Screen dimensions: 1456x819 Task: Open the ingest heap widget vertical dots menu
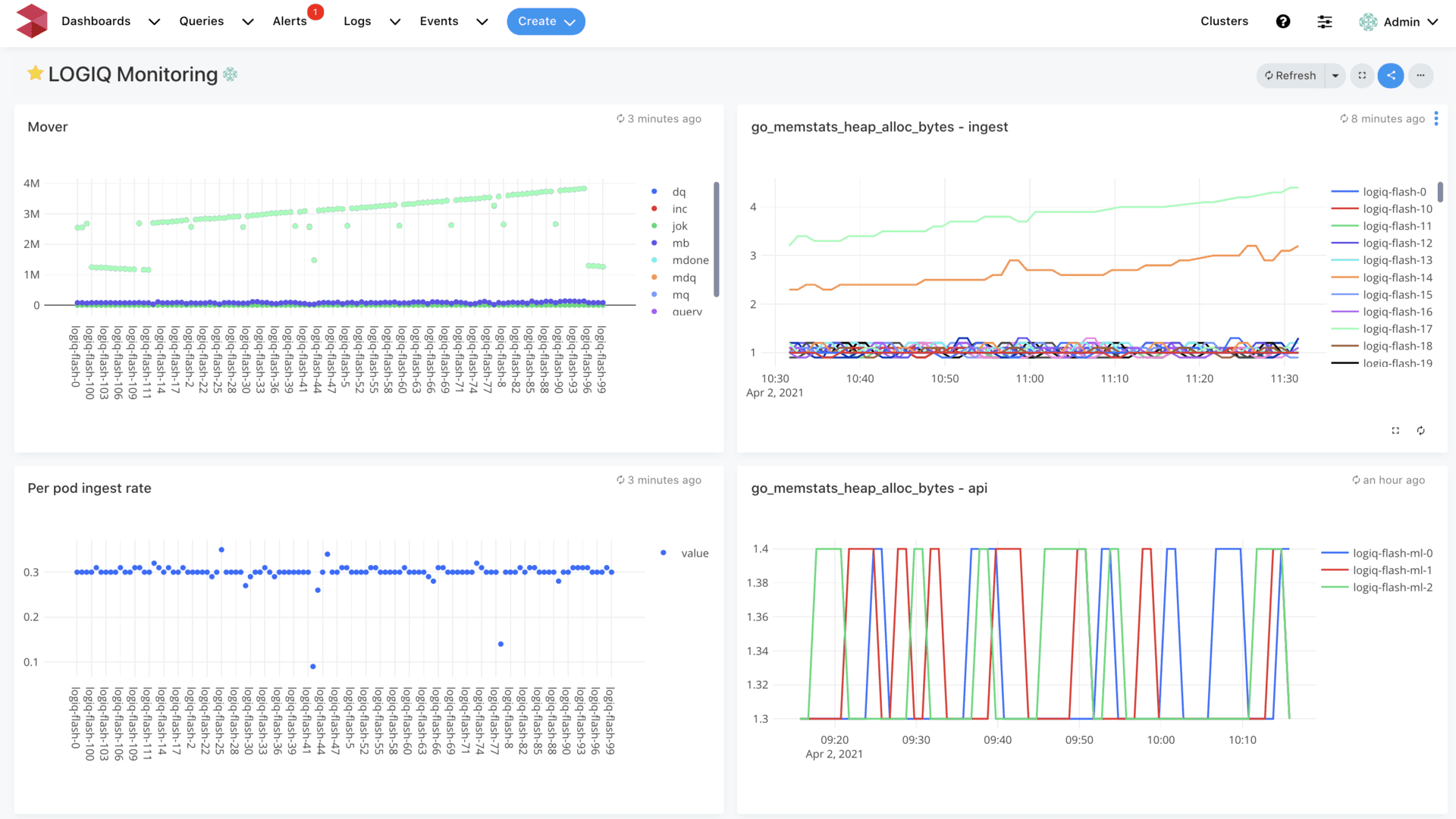tap(1436, 118)
